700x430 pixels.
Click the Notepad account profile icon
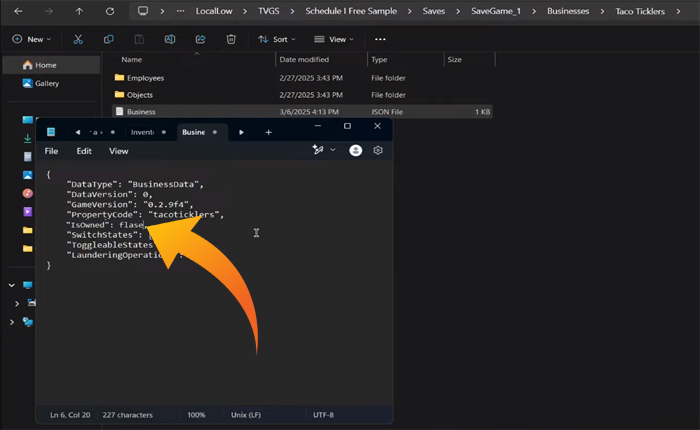(x=355, y=150)
